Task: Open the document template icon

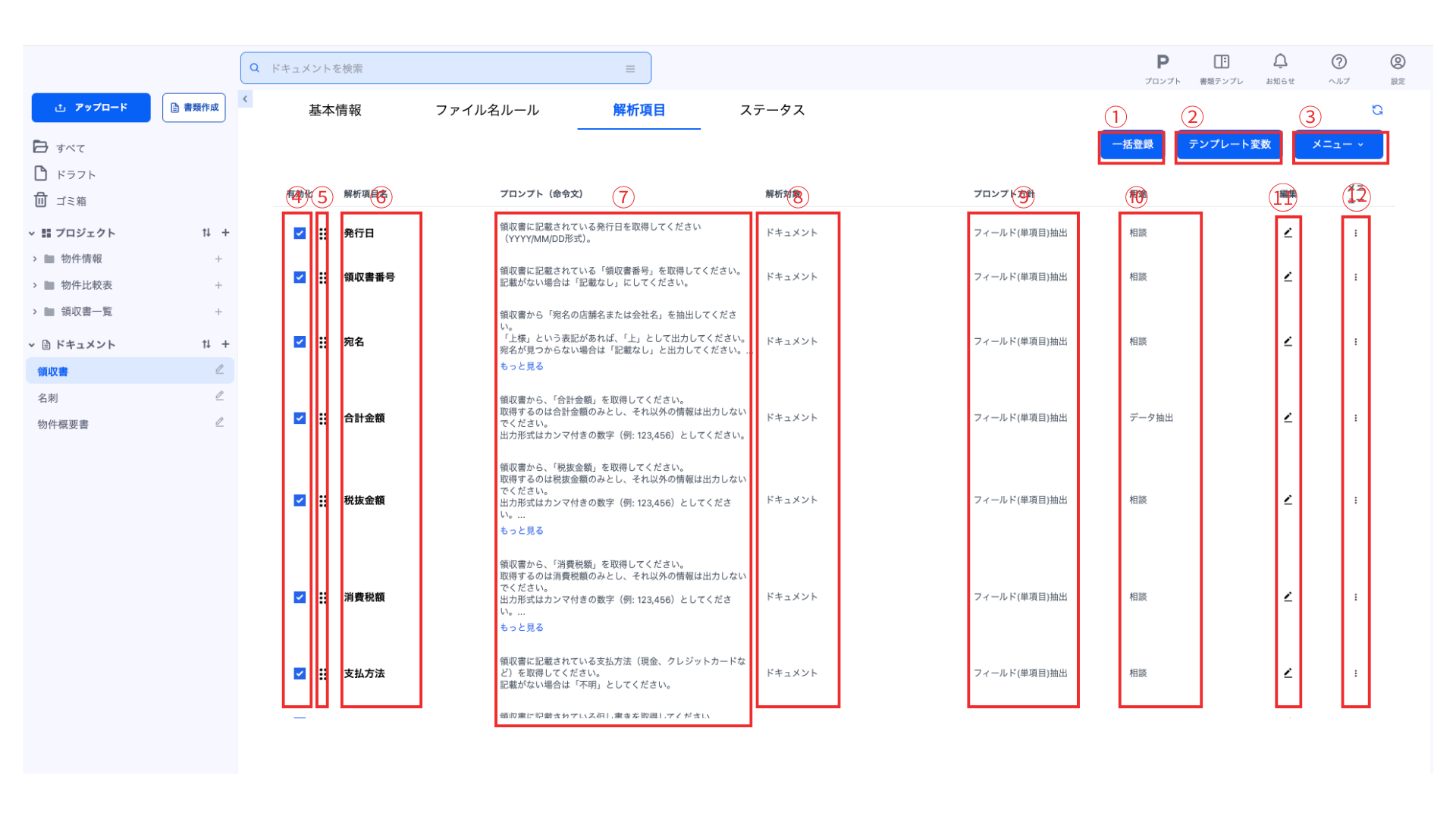Action: coord(1221,62)
